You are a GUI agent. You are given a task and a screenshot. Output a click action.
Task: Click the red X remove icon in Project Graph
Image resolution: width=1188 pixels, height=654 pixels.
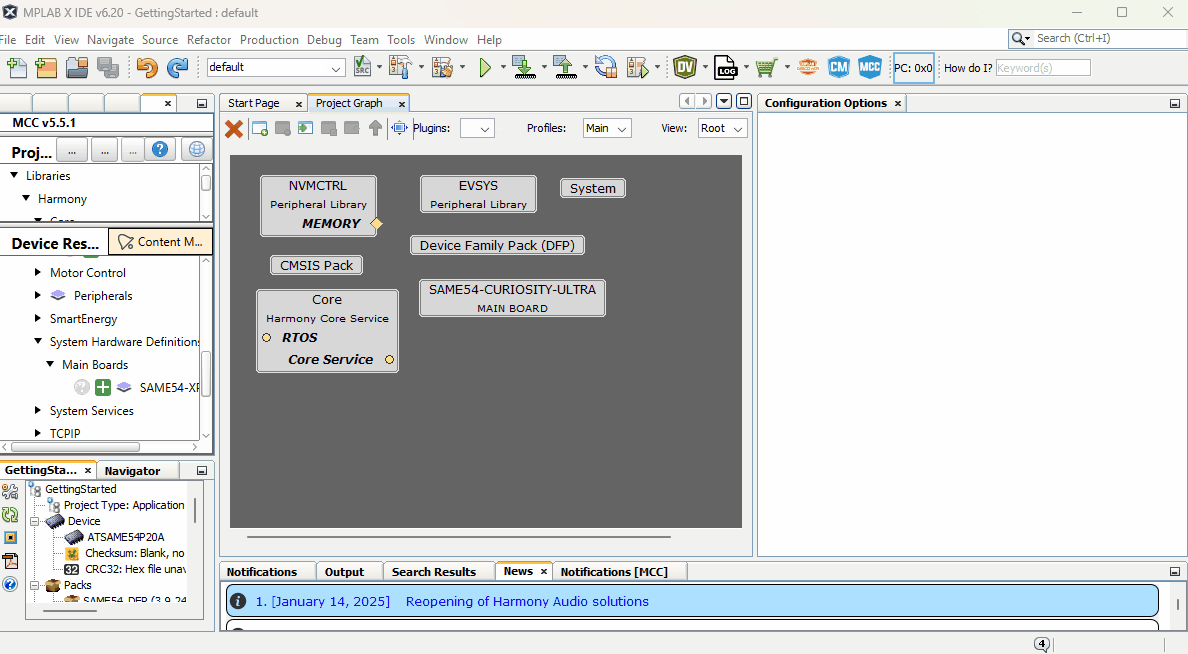tap(234, 129)
